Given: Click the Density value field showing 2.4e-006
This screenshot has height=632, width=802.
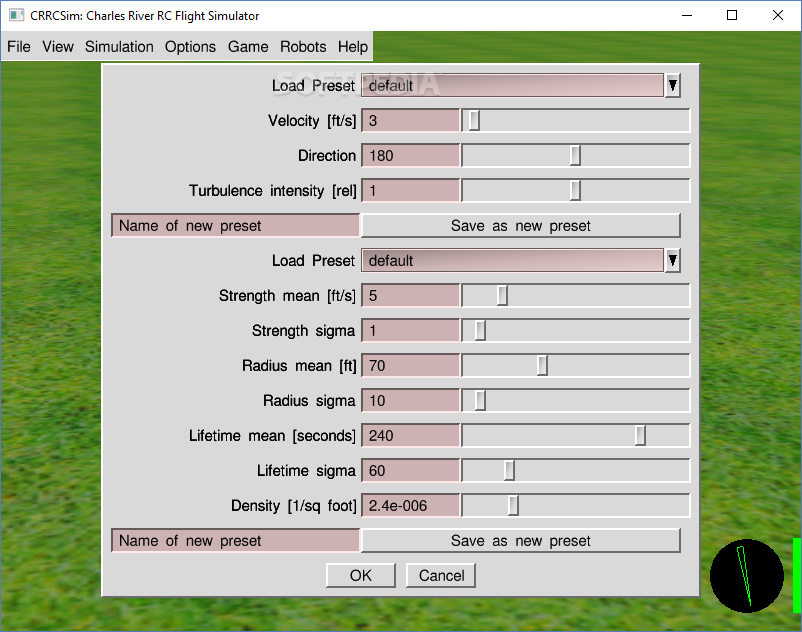Looking at the screenshot, I should point(411,506).
